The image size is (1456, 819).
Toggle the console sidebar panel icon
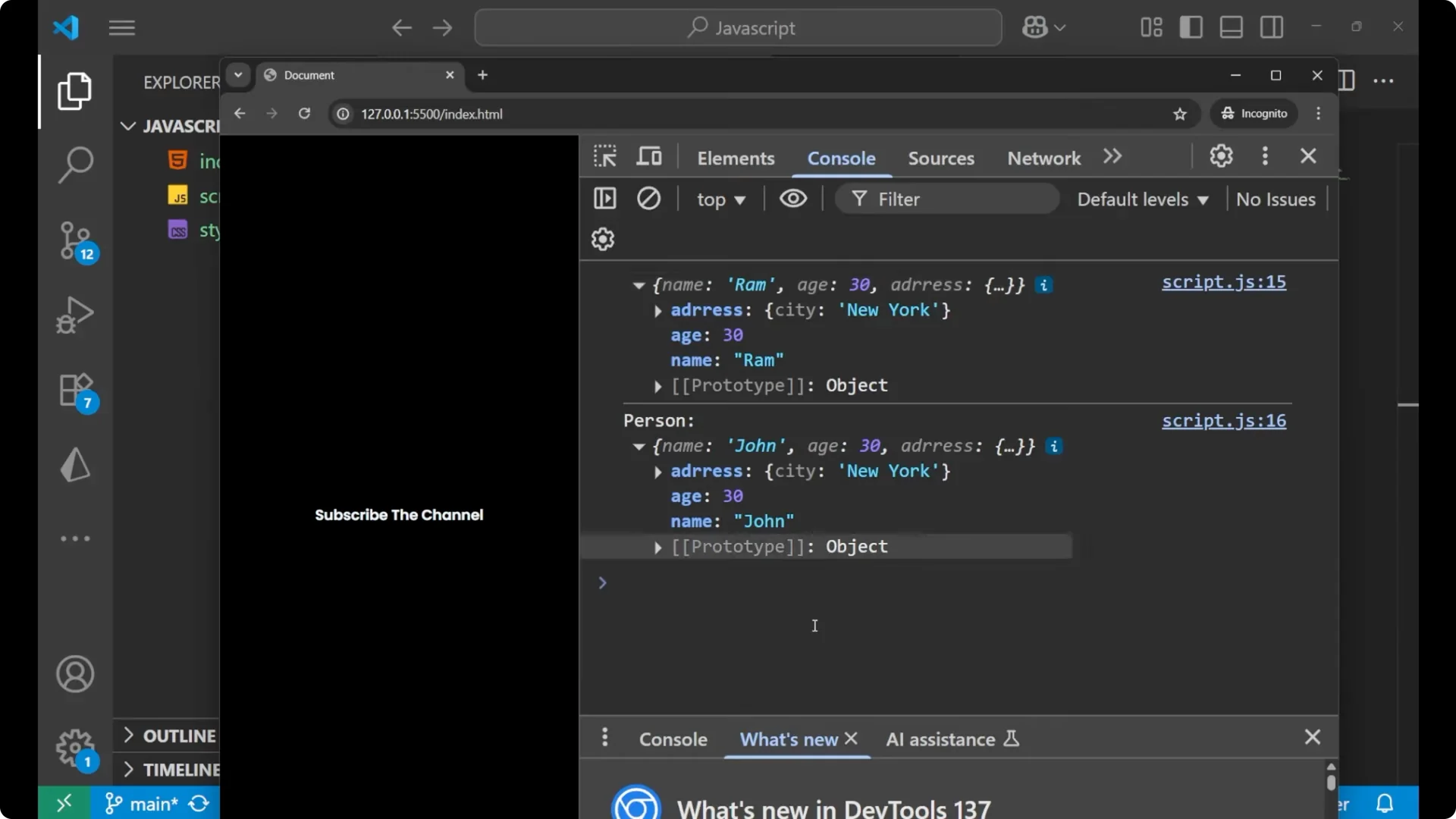coord(604,198)
